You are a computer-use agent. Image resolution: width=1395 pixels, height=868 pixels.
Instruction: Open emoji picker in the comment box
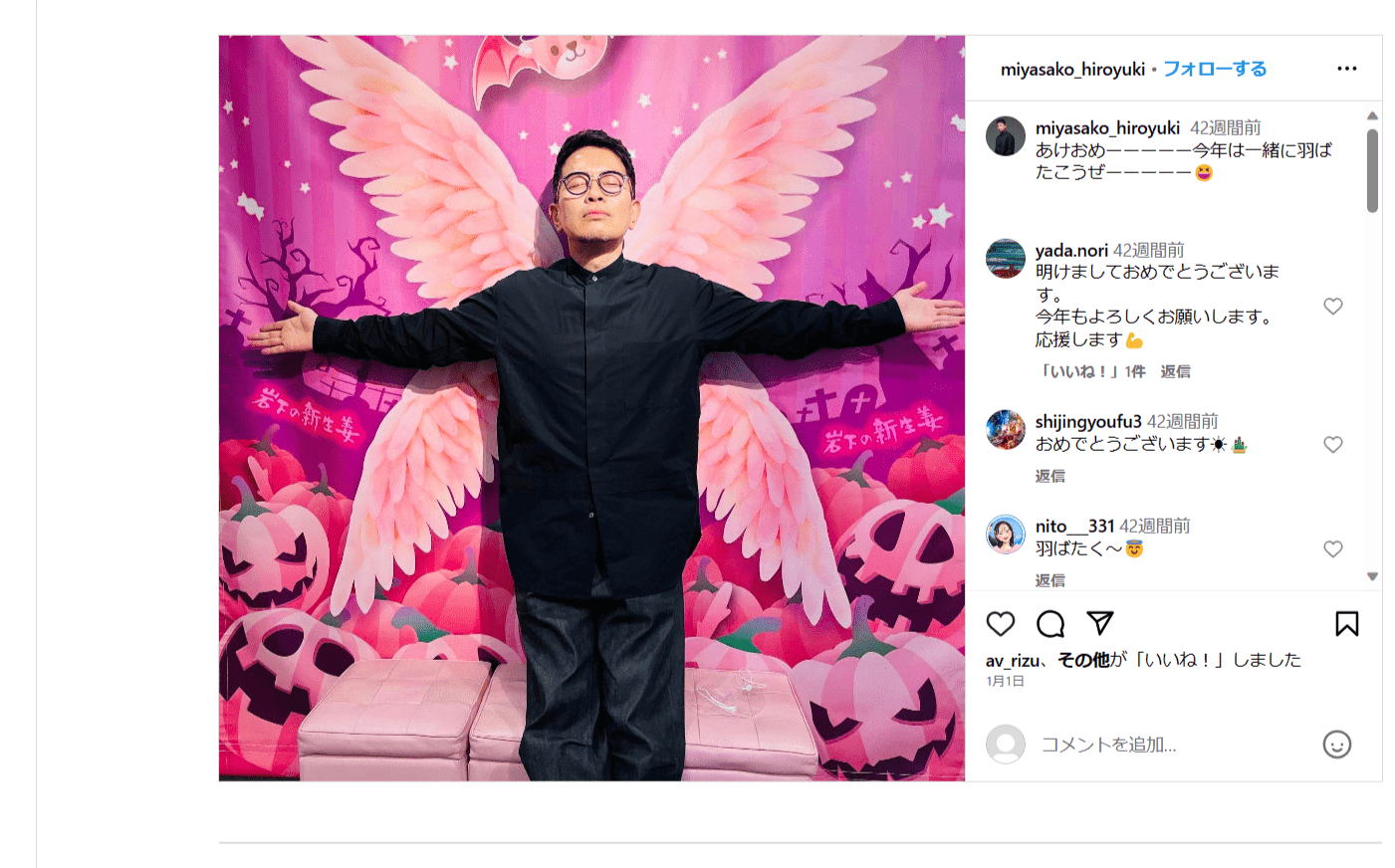(1337, 745)
